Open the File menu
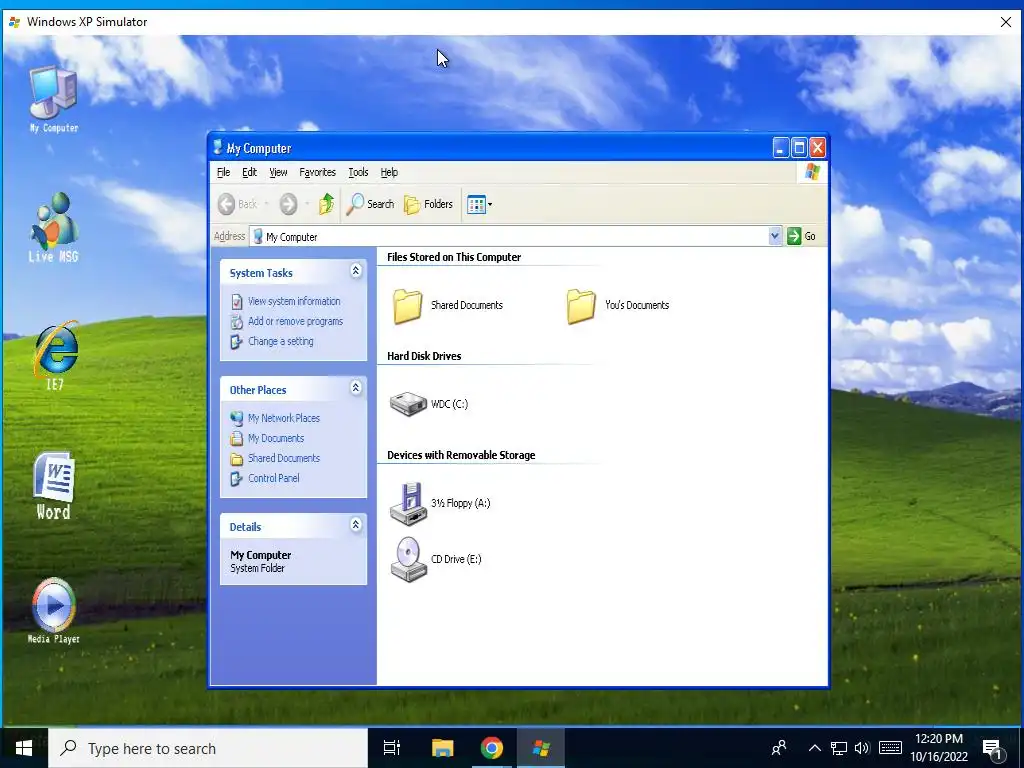 coord(223,172)
